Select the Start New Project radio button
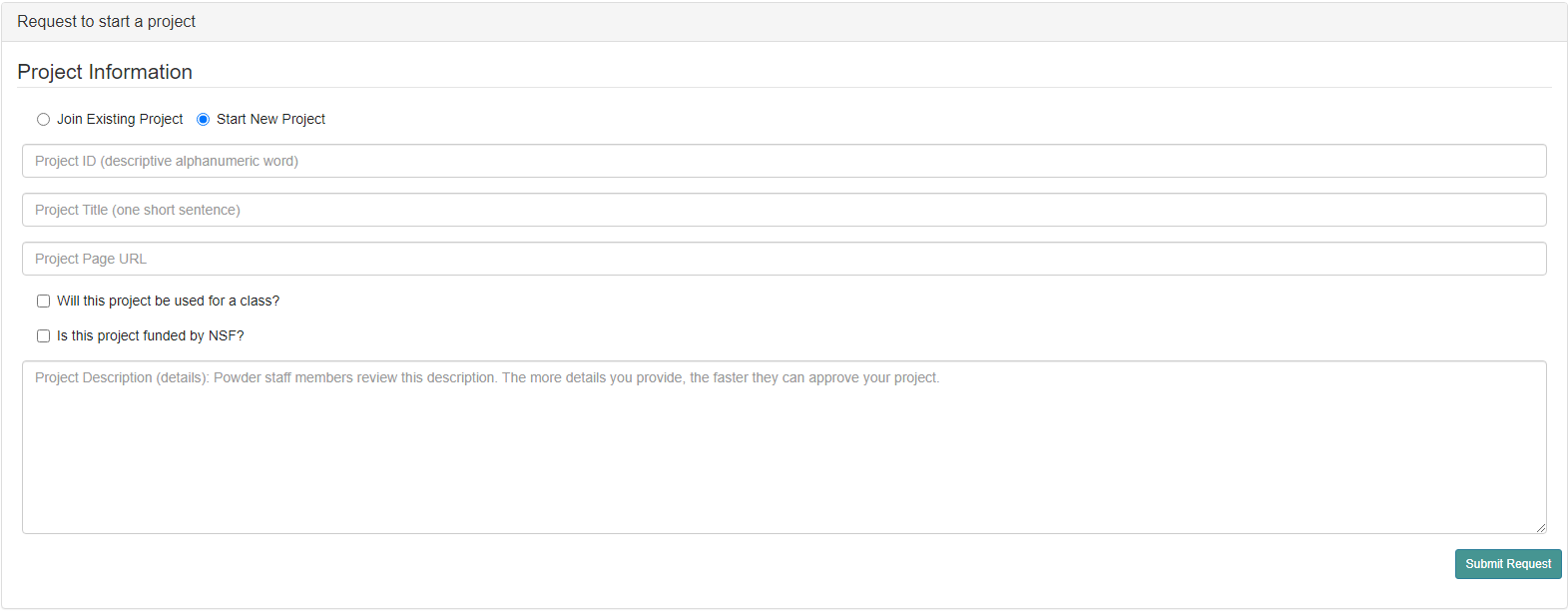Image resolution: width=1568 pixels, height=613 pixels. pyautogui.click(x=203, y=120)
